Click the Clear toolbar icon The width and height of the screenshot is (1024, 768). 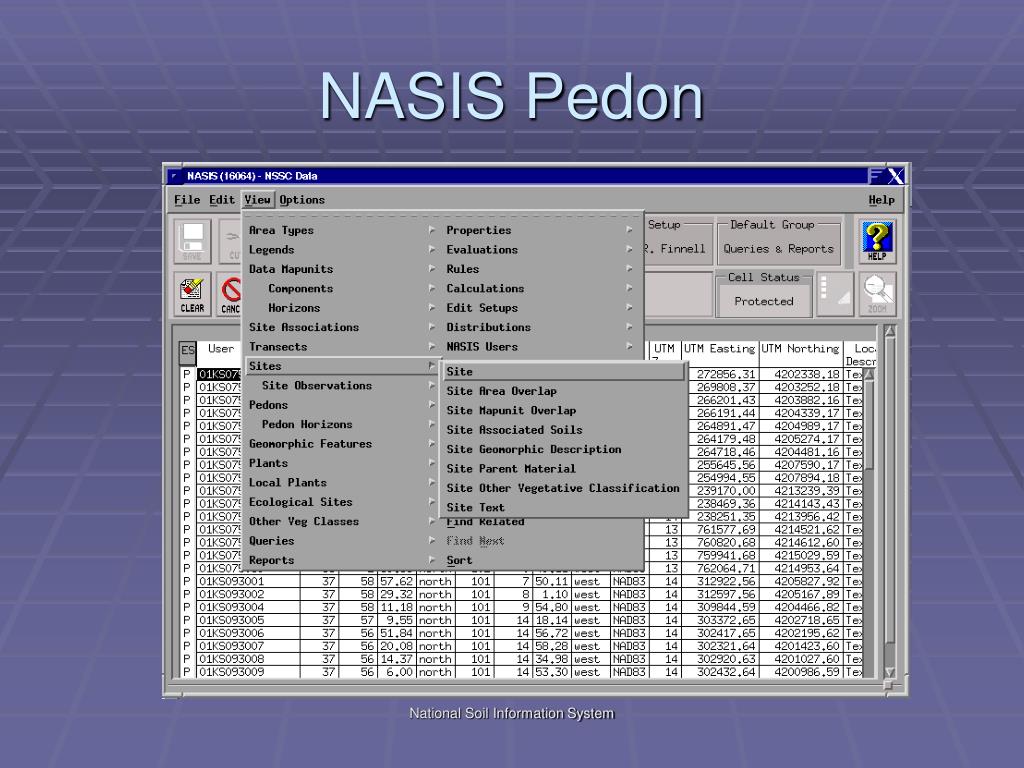click(x=192, y=295)
